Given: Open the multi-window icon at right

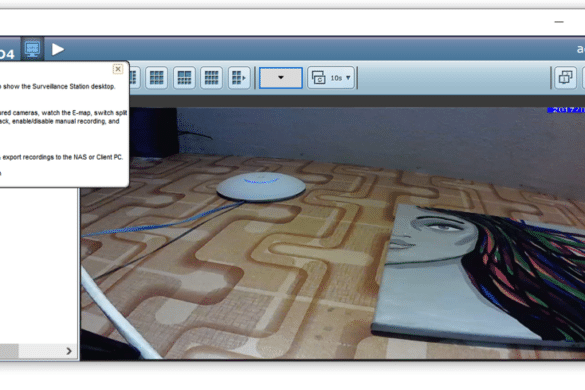Looking at the screenshot, I should tap(565, 78).
